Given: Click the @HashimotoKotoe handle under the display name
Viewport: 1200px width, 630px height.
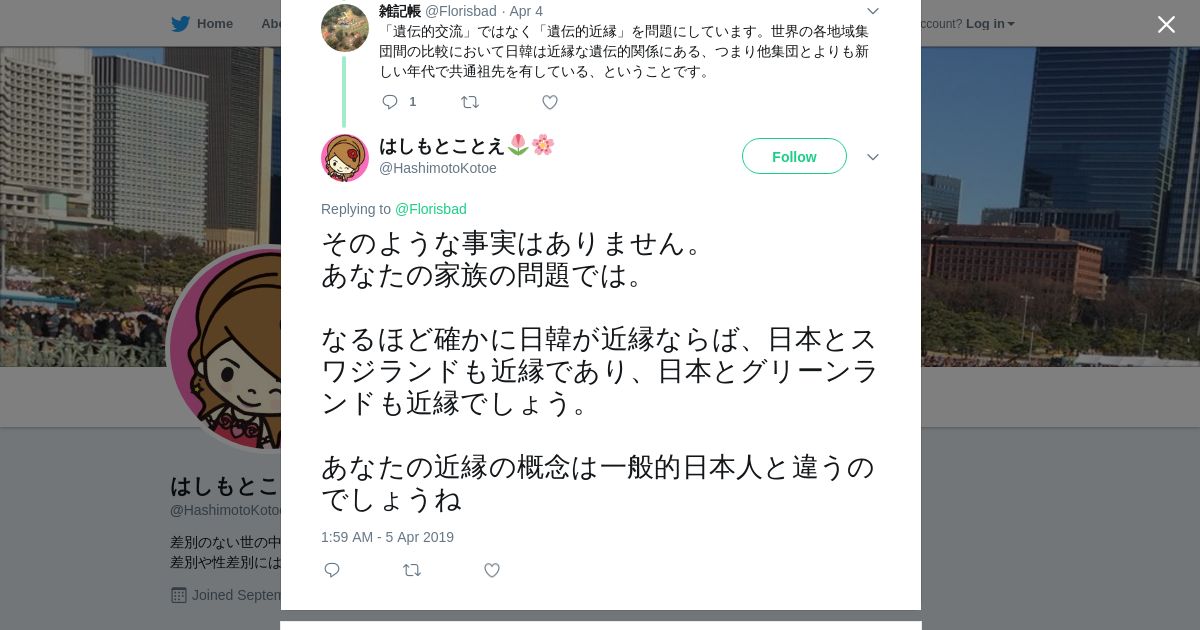Looking at the screenshot, I should [438, 168].
